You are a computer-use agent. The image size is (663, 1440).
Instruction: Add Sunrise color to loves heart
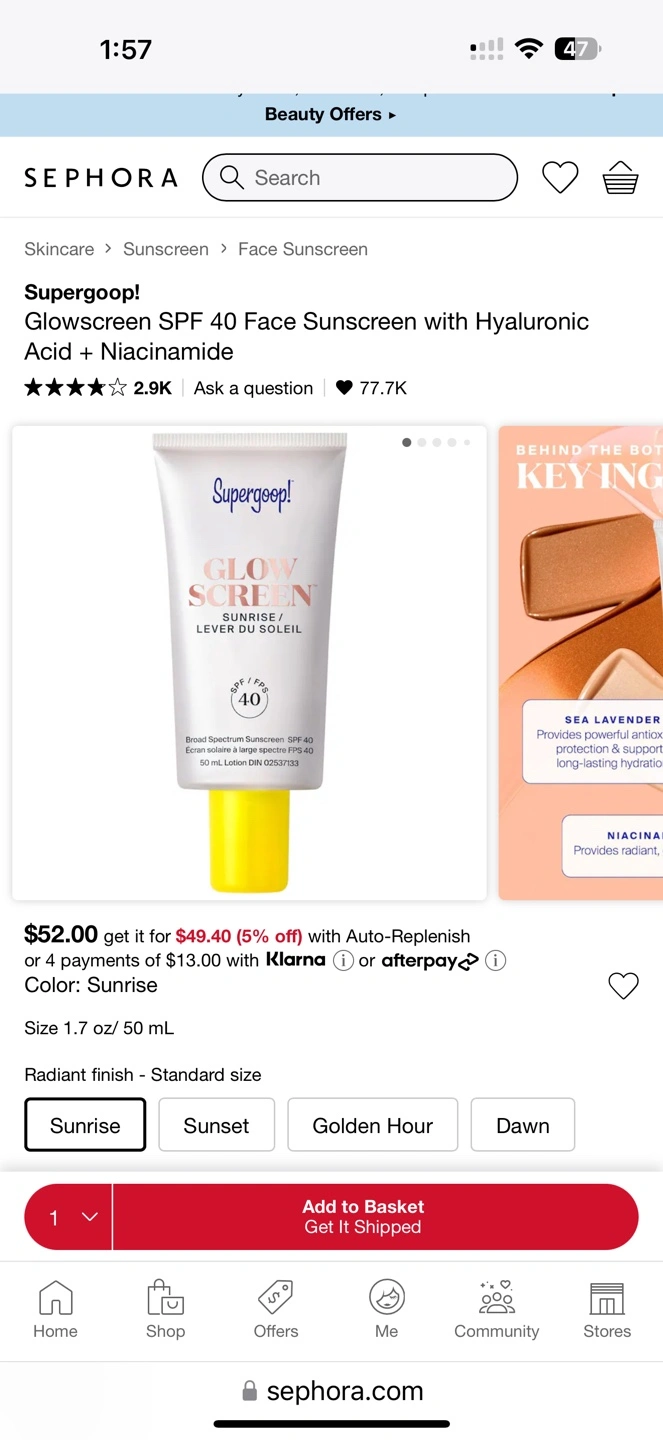623,986
